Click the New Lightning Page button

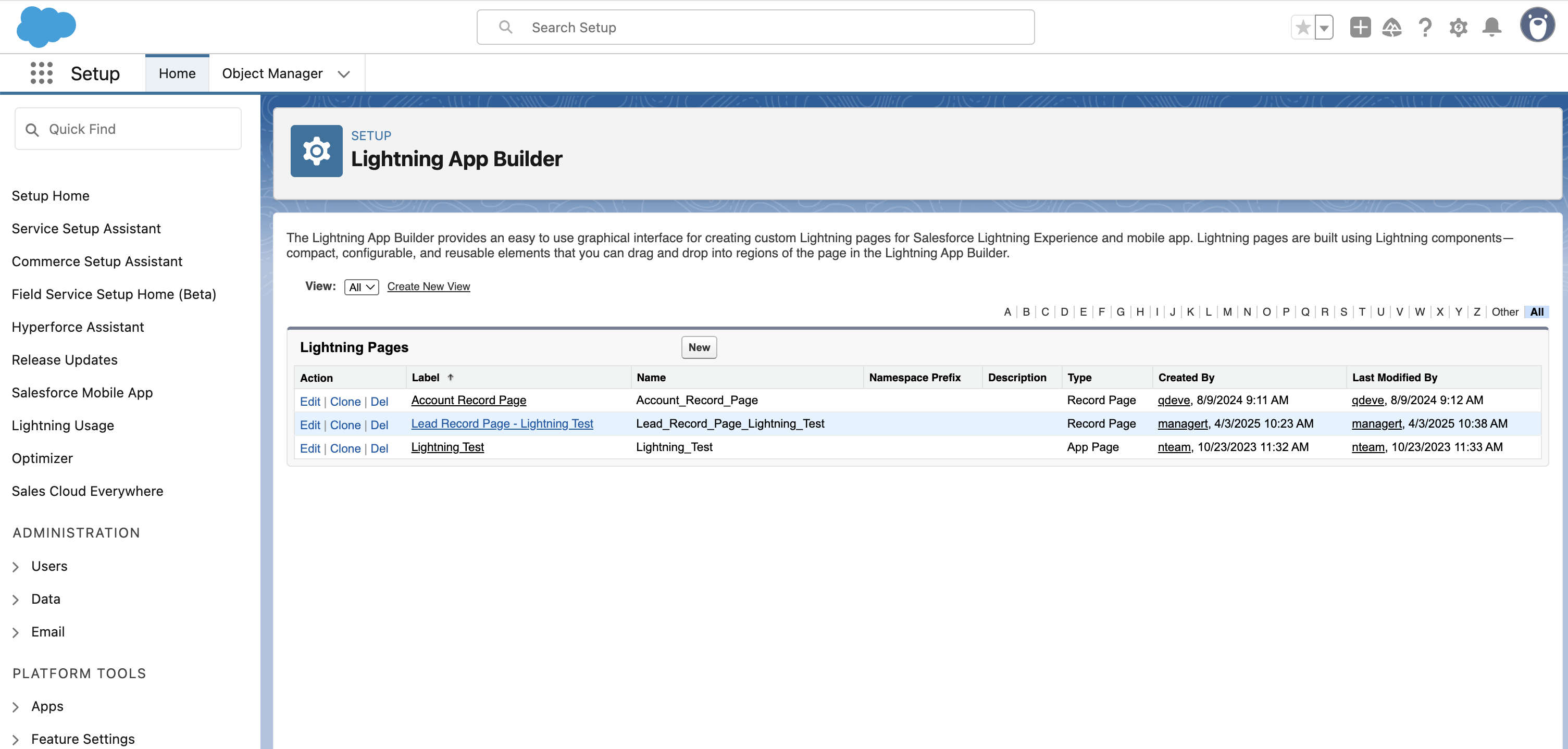tap(699, 347)
